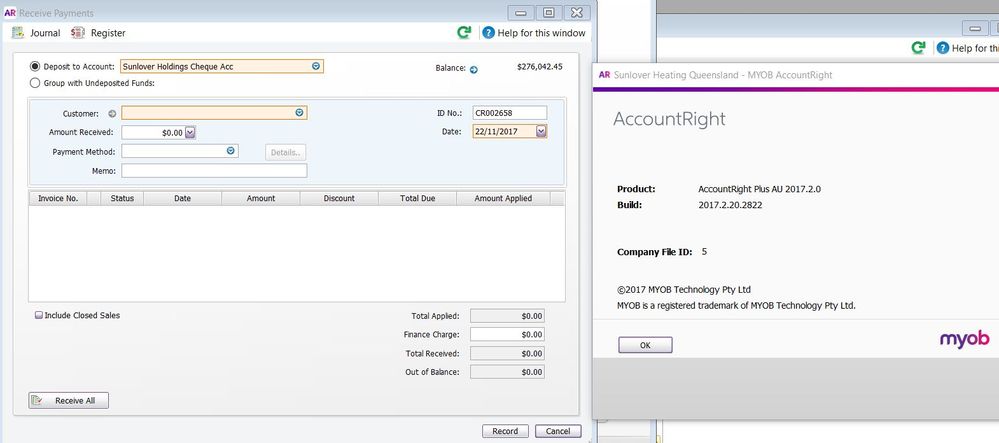
Task: Open Help for this window
Action: pos(489,33)
